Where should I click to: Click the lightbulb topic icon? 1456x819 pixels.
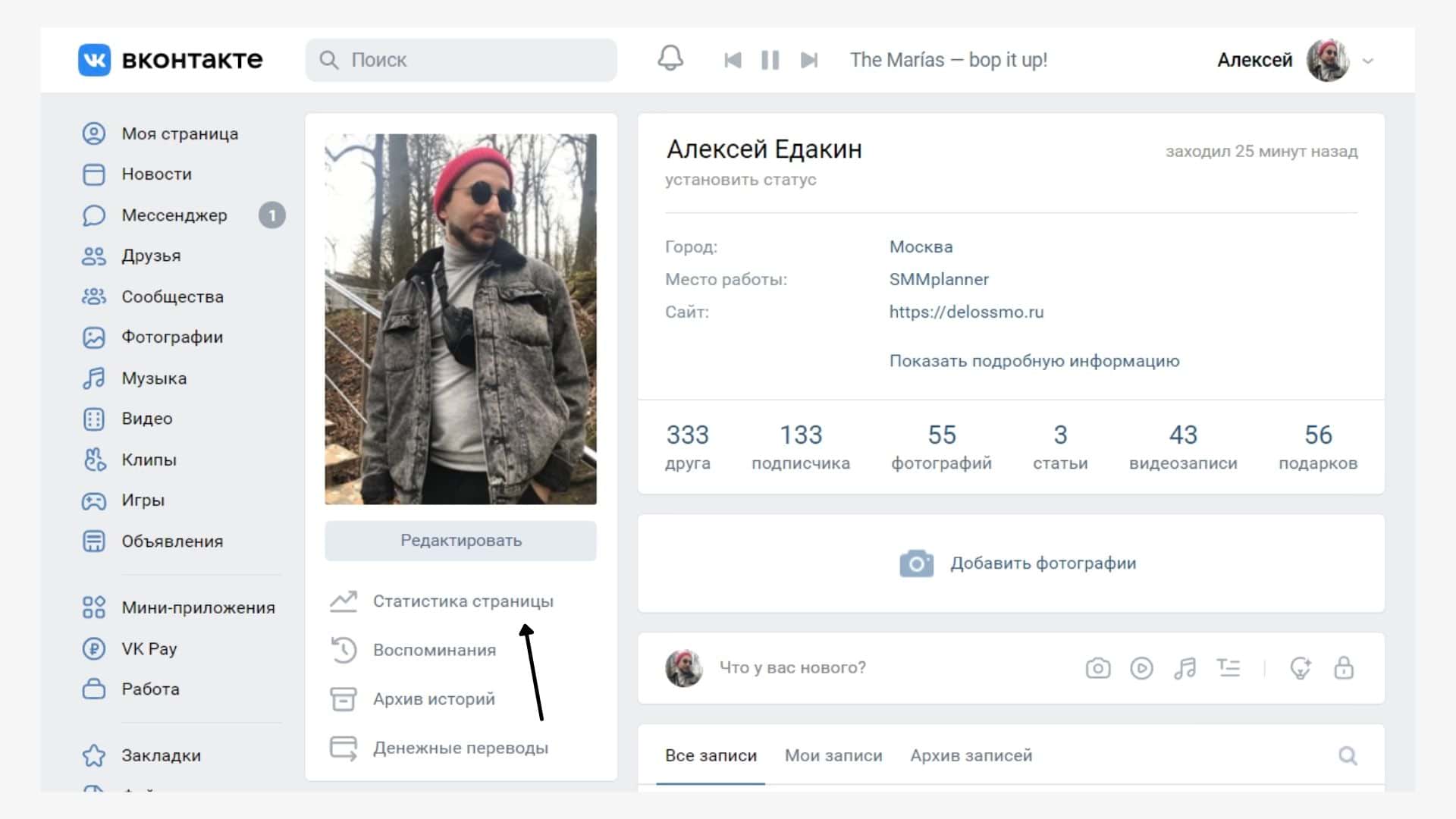1301,668
